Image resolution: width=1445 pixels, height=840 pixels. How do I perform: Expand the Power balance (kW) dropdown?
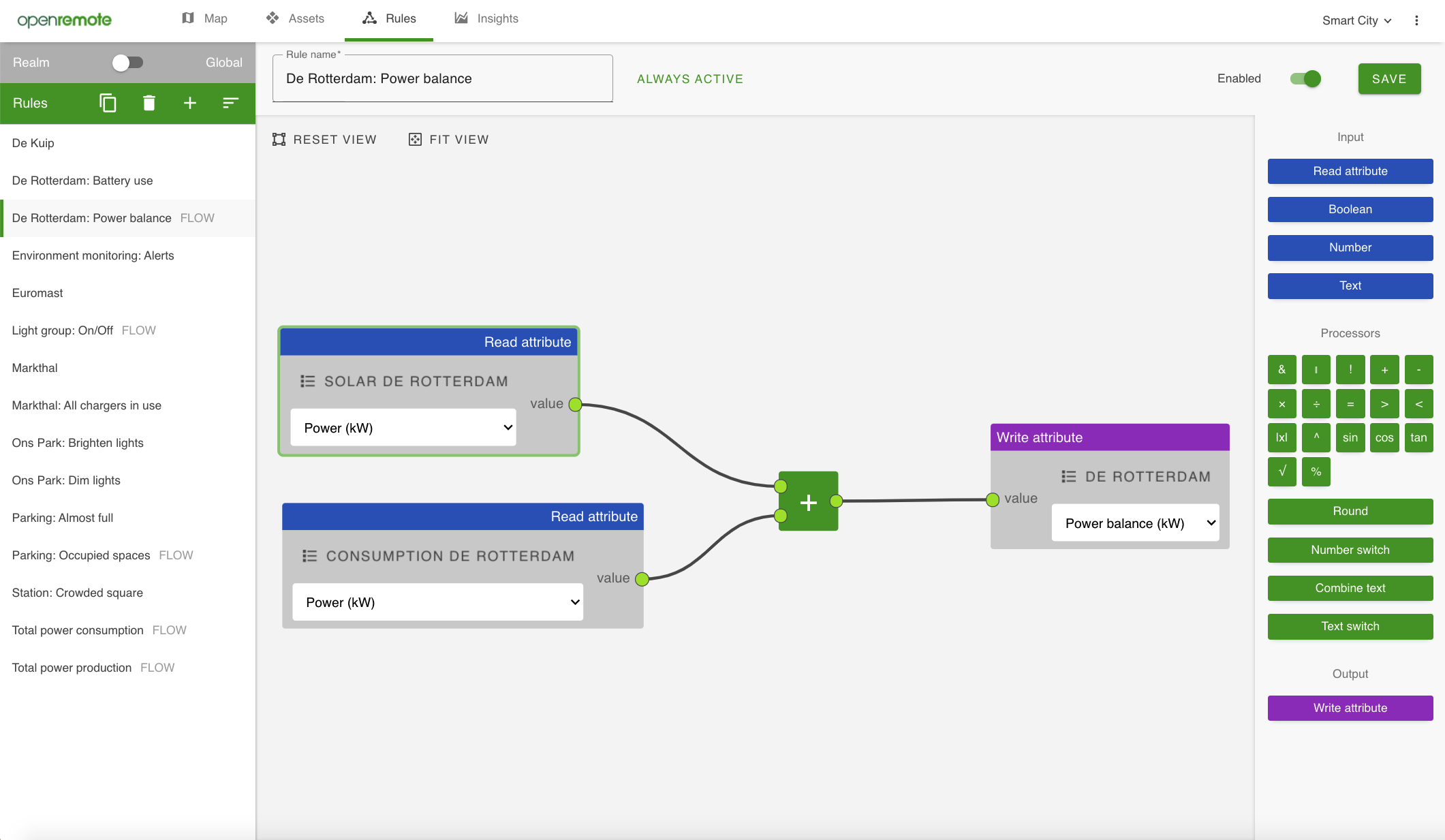tap(1135, 523)
